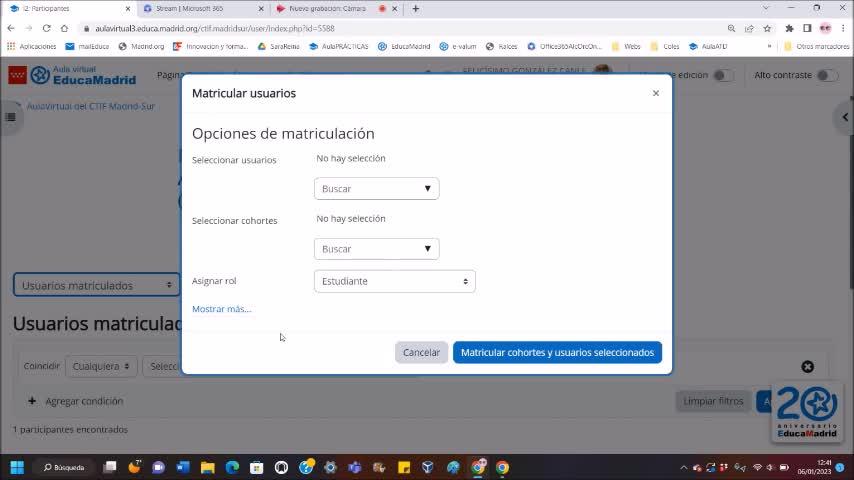
Task: Open Otros marcadores folder
Action: click(816, 47)
